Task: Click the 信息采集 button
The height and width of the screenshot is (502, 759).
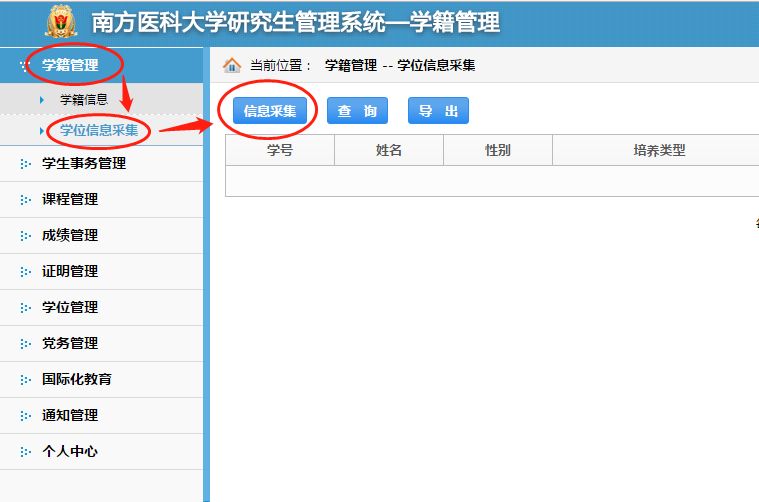Action: coord(270,111)
